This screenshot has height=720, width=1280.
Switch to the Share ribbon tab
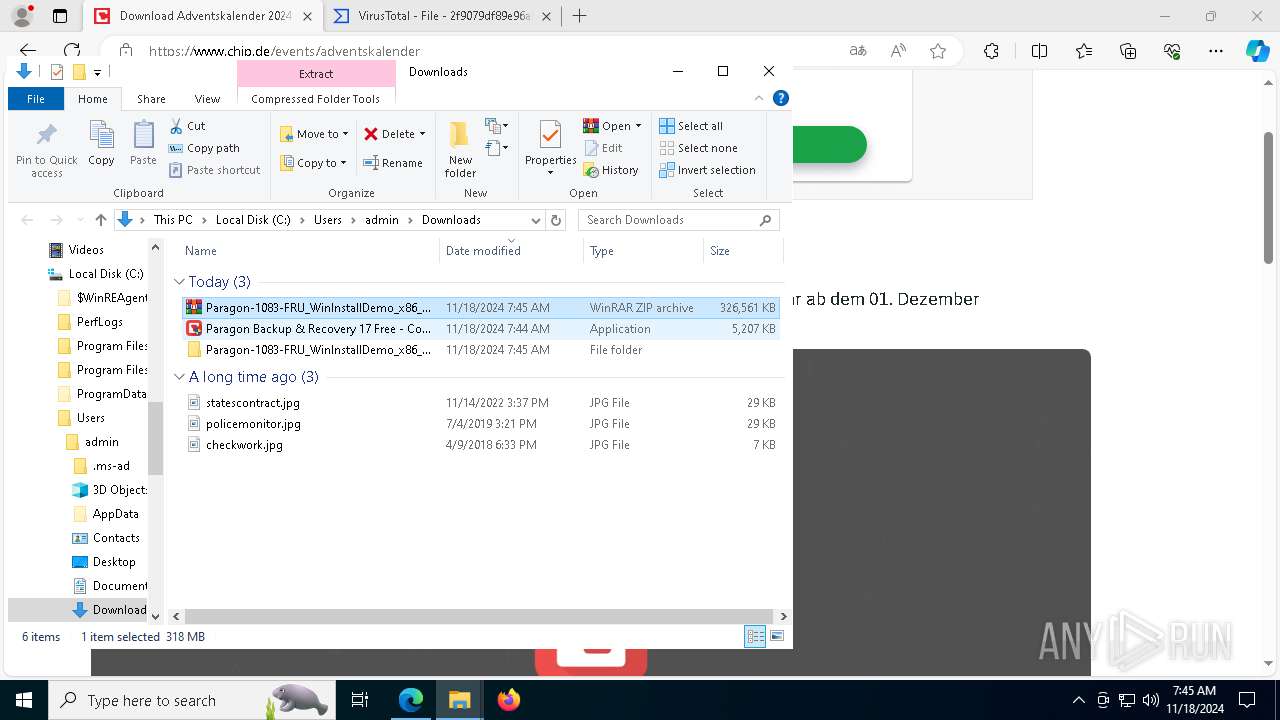(x=151, y=99)
